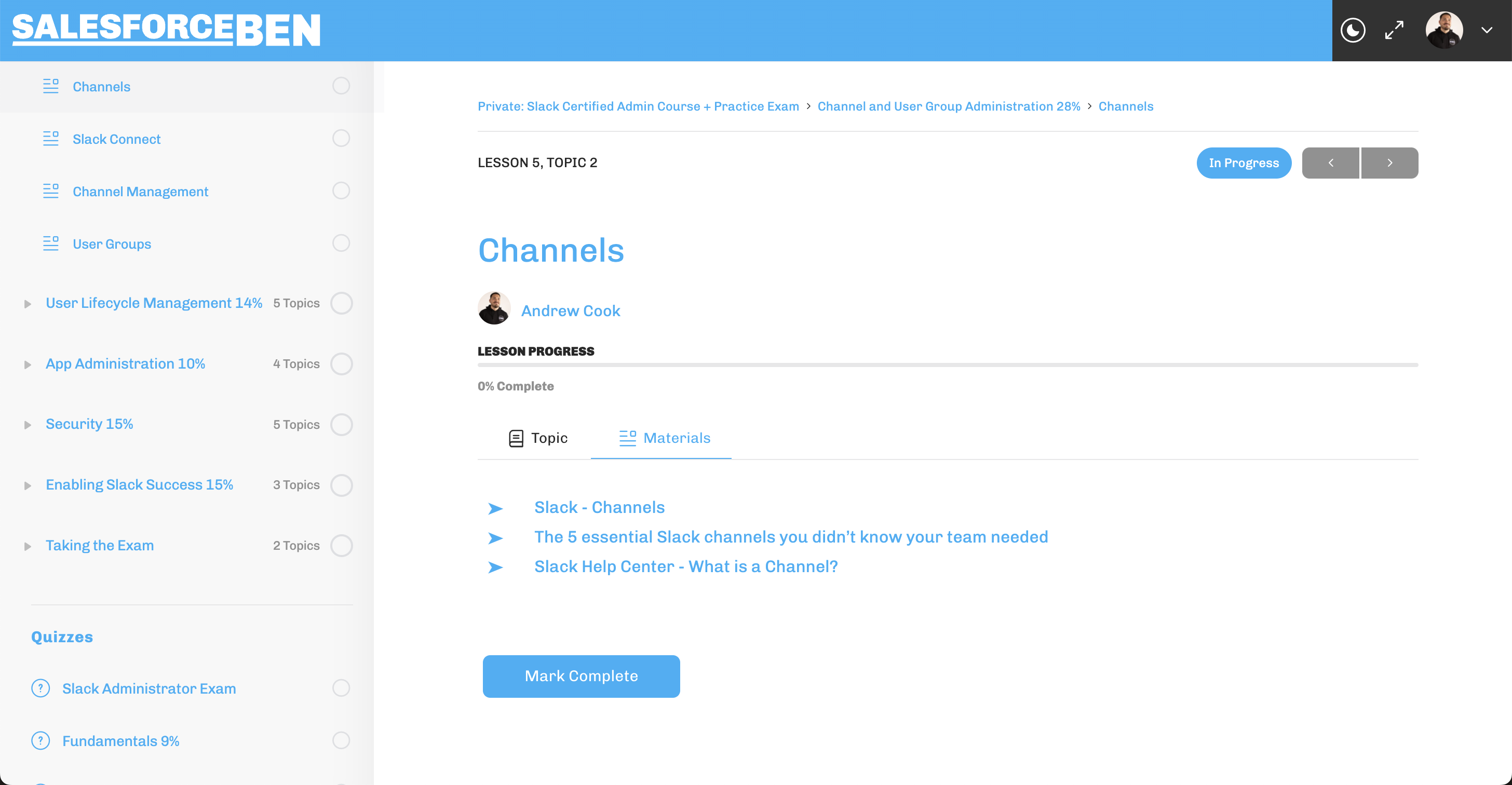Expand App Administration 10% triangle
This screenshot has height=785, width=1512.
pos(27,365)
